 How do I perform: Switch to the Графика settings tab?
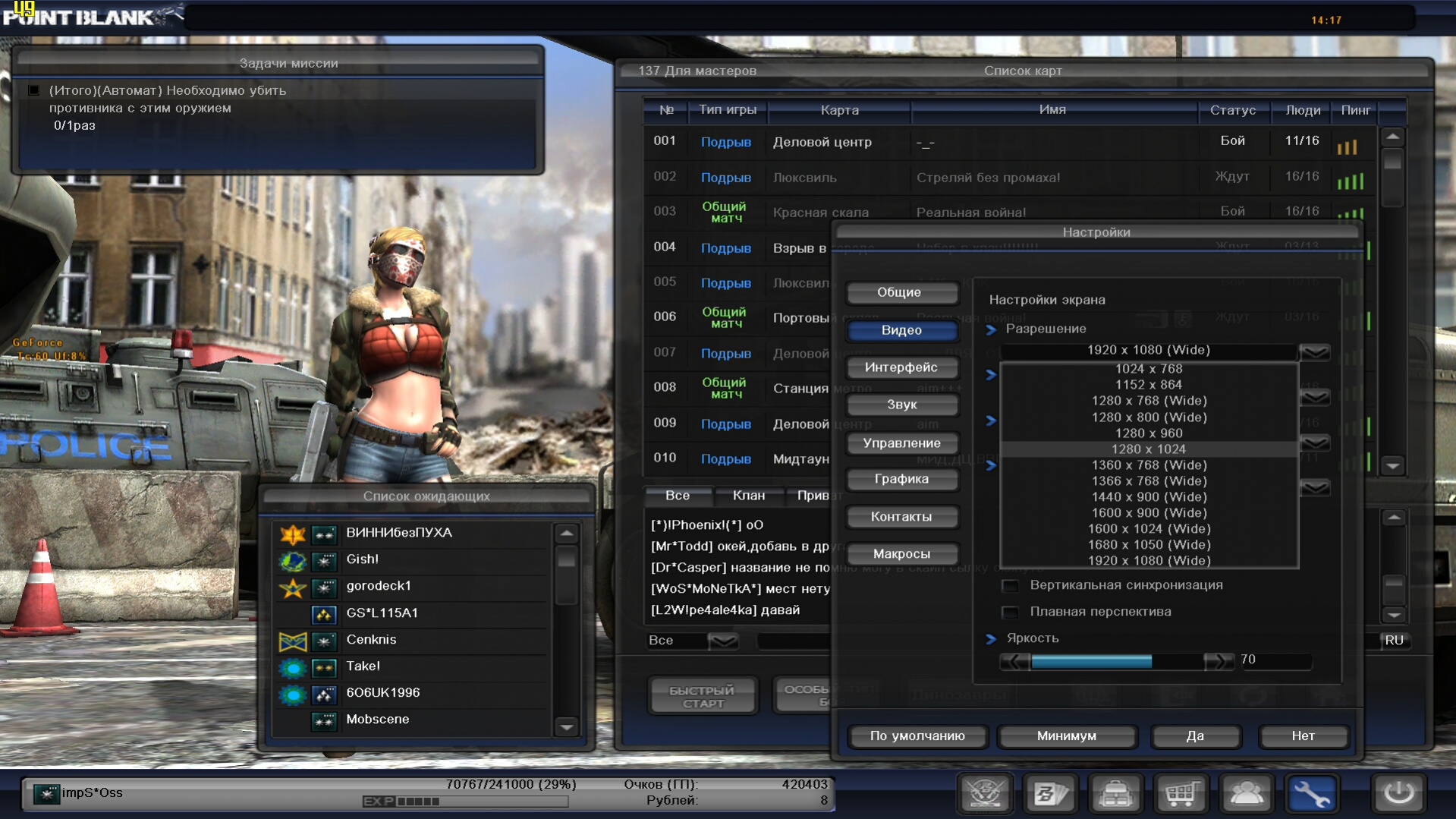[x=901, y=479]
